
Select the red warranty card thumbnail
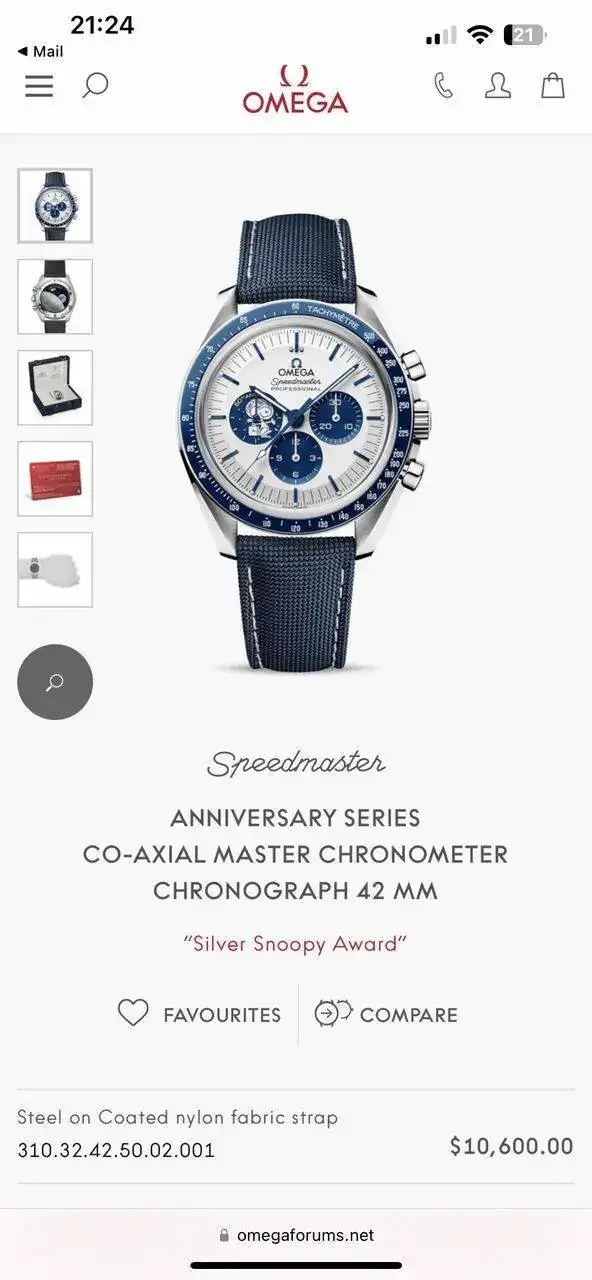tap(55, 479)
